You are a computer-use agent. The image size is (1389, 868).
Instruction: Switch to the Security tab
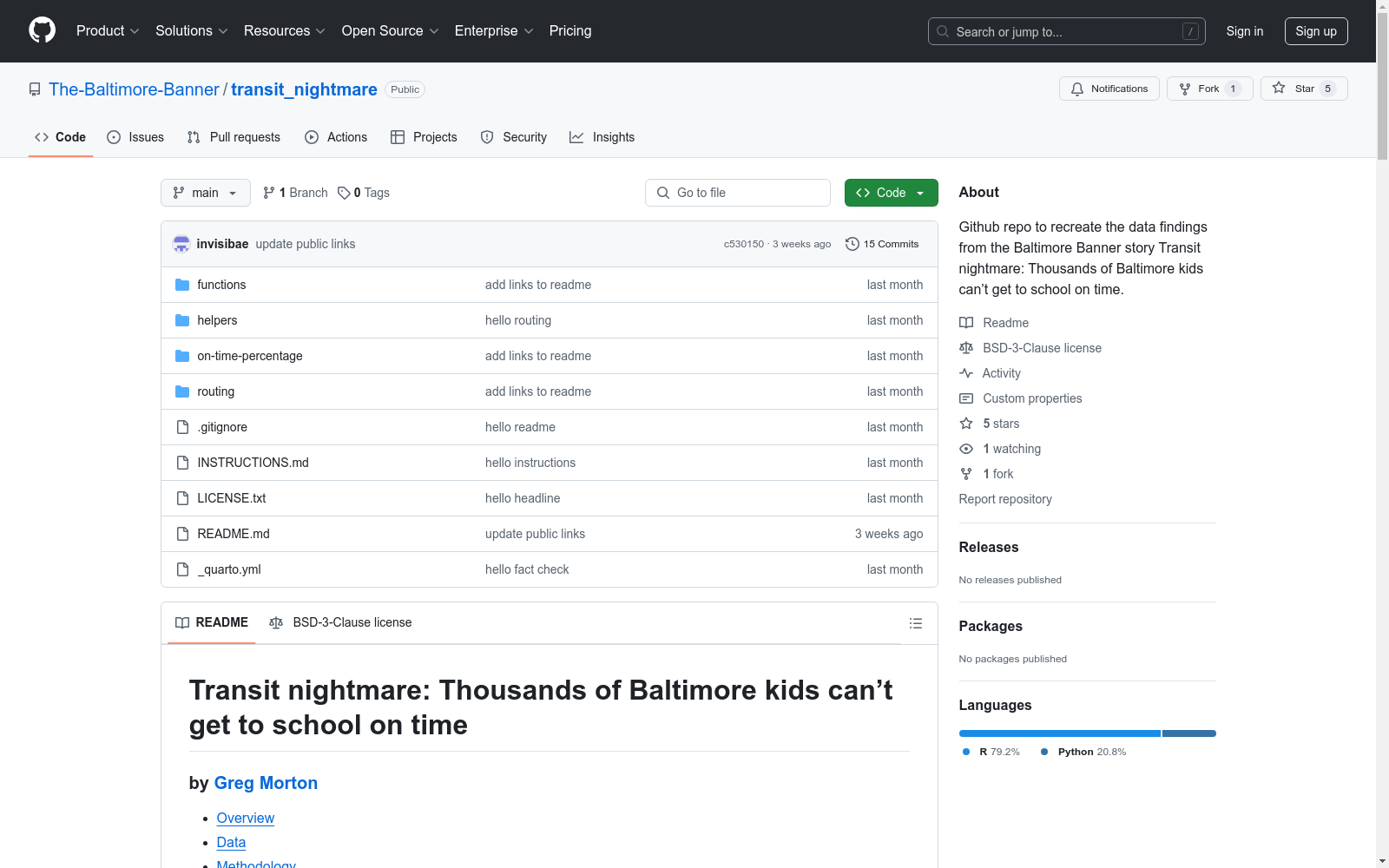[514, 137]
